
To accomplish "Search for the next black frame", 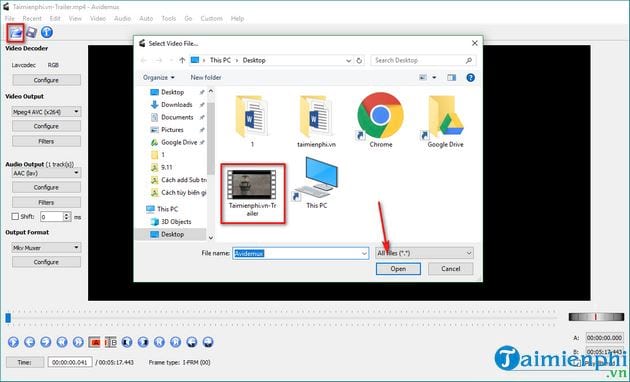I will point(143,342).
